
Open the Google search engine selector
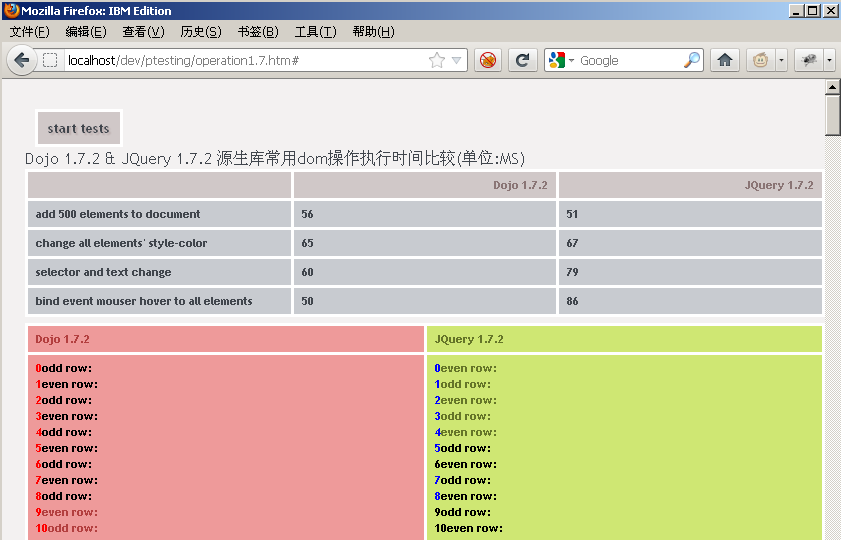[x=562, y=60]
